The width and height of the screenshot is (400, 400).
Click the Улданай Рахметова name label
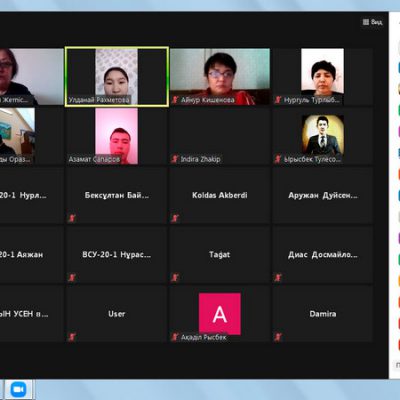99,100
